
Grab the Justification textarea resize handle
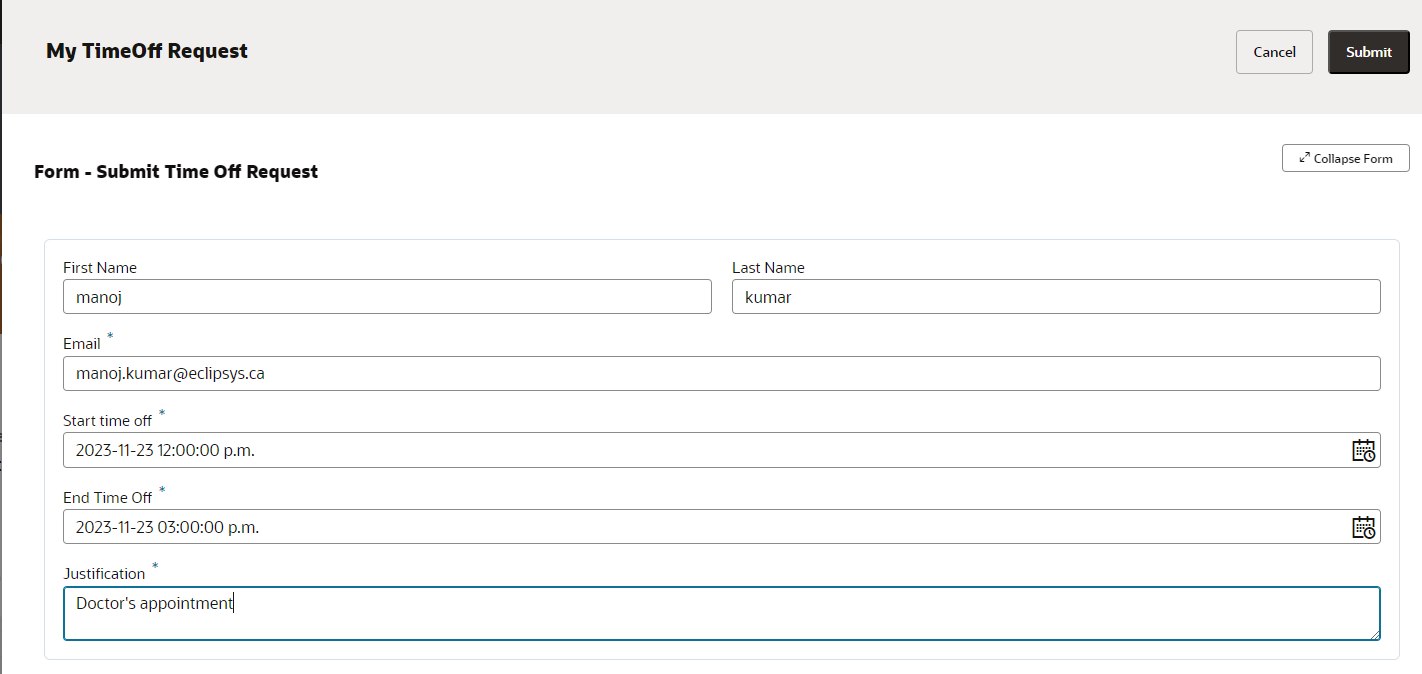pos(1375,634)
